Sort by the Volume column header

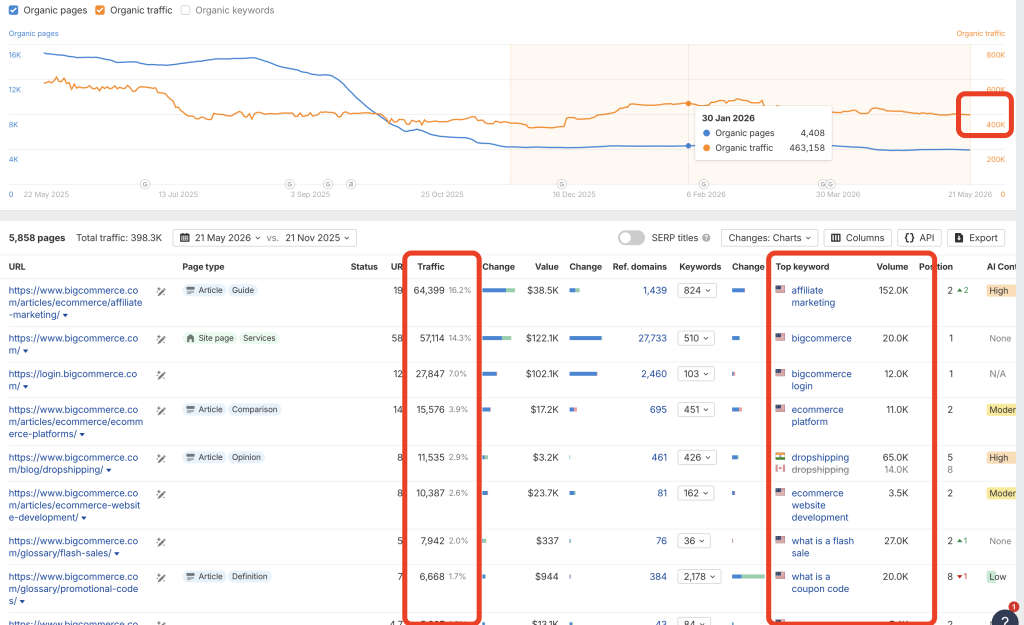point(892,266)
